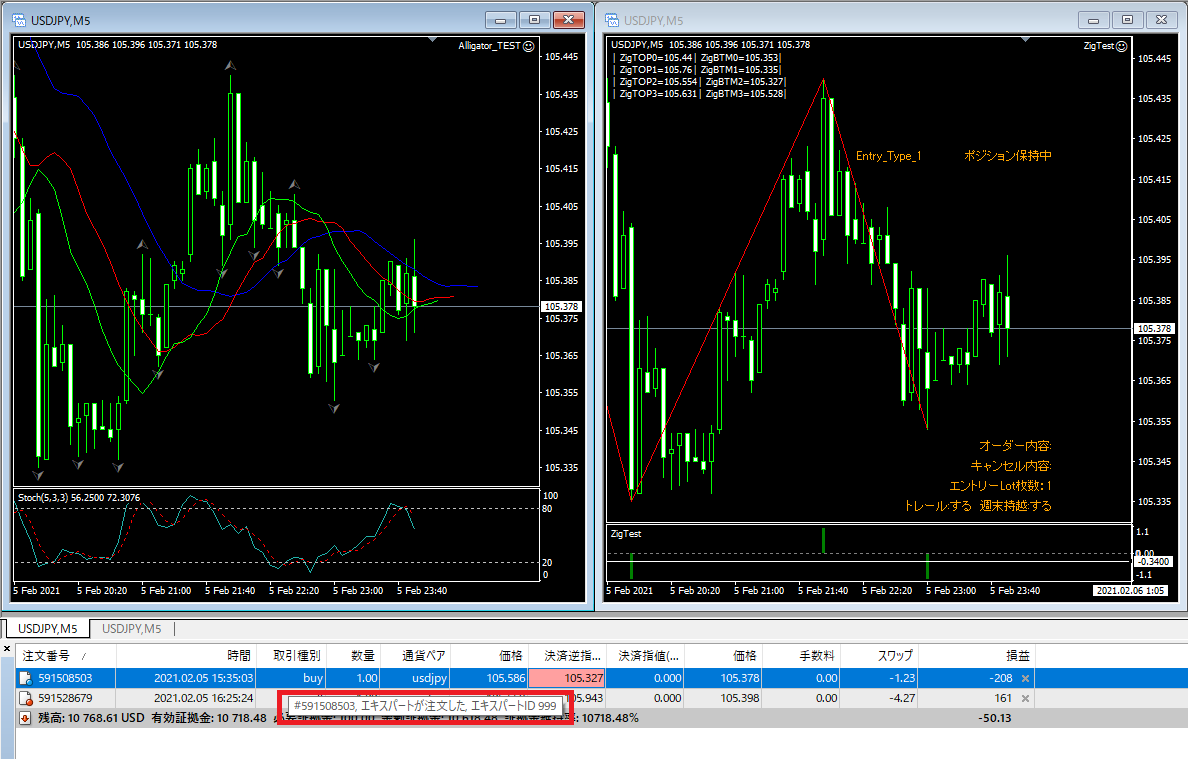Click the right USDJPY,M5 chart window icon

(x=610, y=20)
